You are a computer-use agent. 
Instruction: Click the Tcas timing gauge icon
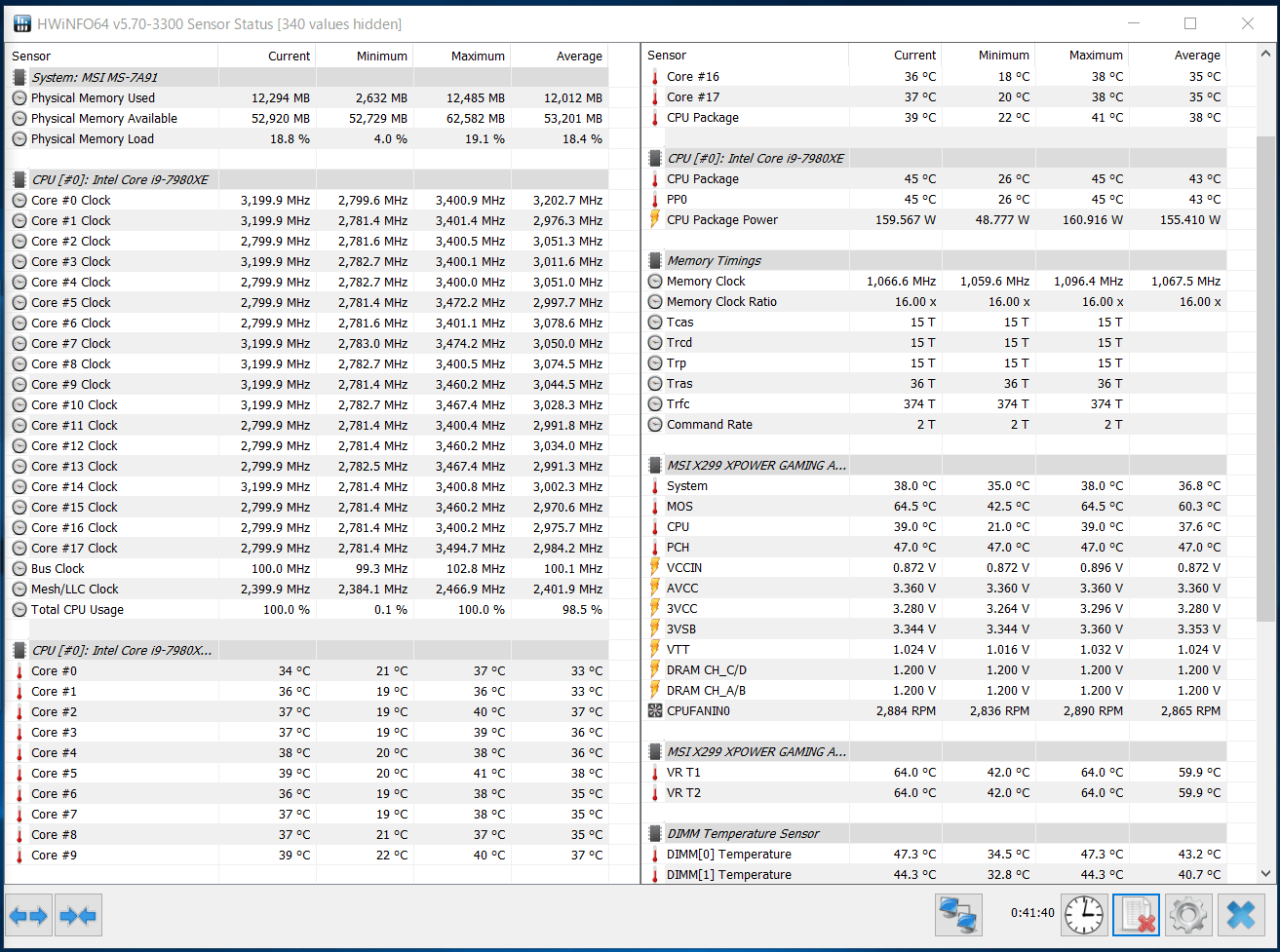[655, 322]
